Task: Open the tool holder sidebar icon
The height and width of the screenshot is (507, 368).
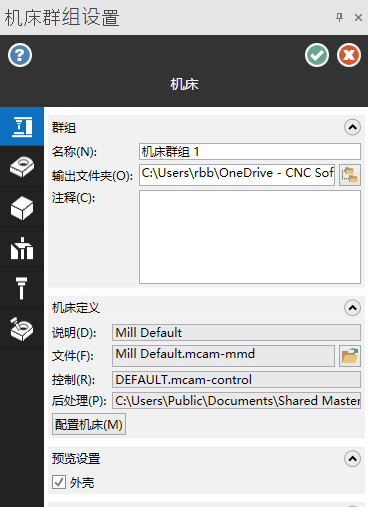Action: [22, 288]
